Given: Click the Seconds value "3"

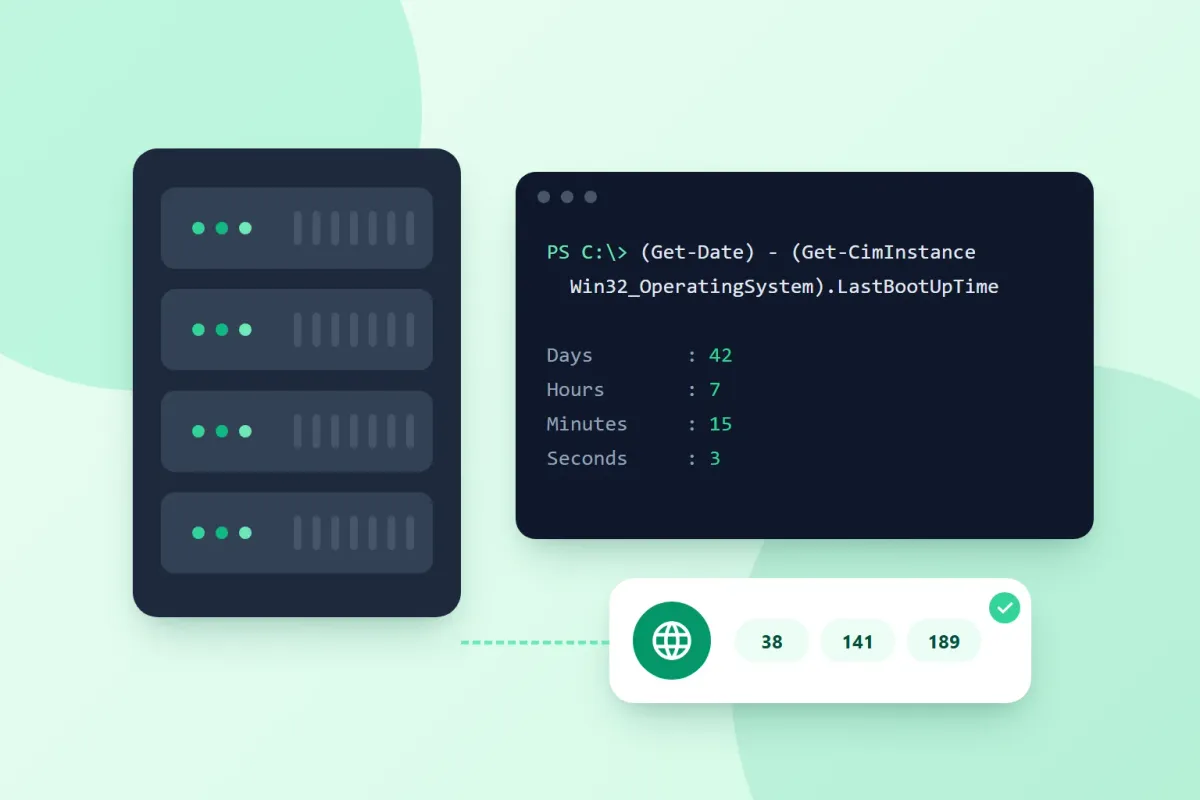Looking at the screenshot, I should coord(715,458).
